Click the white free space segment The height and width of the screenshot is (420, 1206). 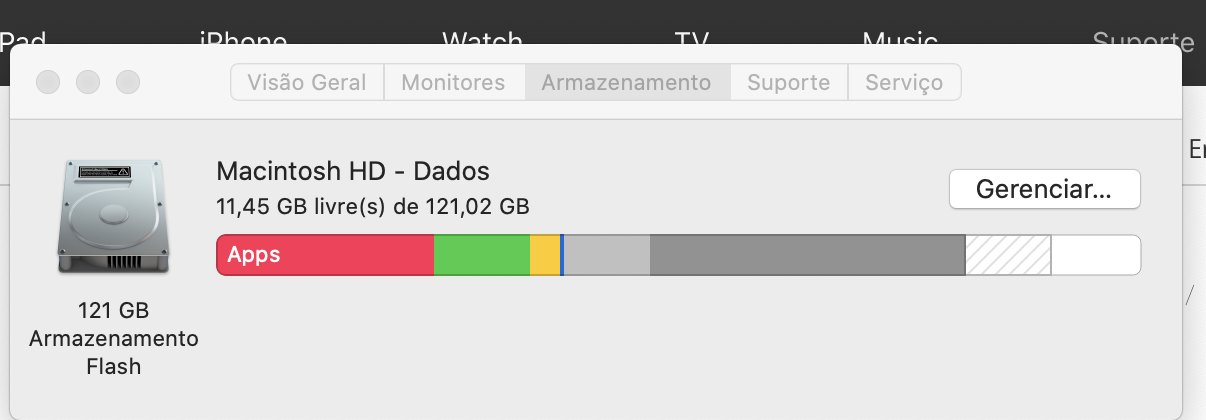[x=1095, y=255]
